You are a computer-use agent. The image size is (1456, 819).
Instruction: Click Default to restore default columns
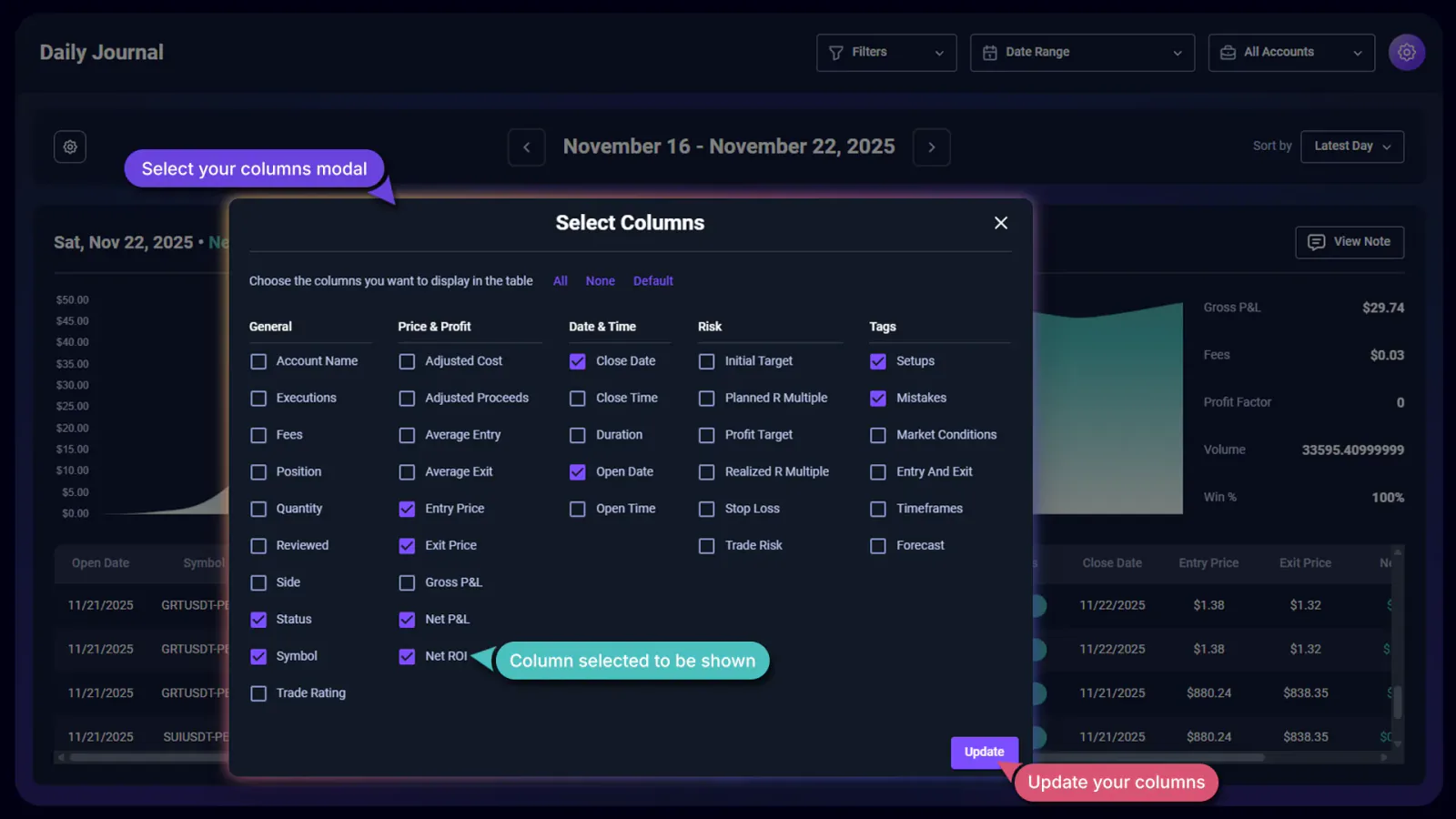point(652,280)
